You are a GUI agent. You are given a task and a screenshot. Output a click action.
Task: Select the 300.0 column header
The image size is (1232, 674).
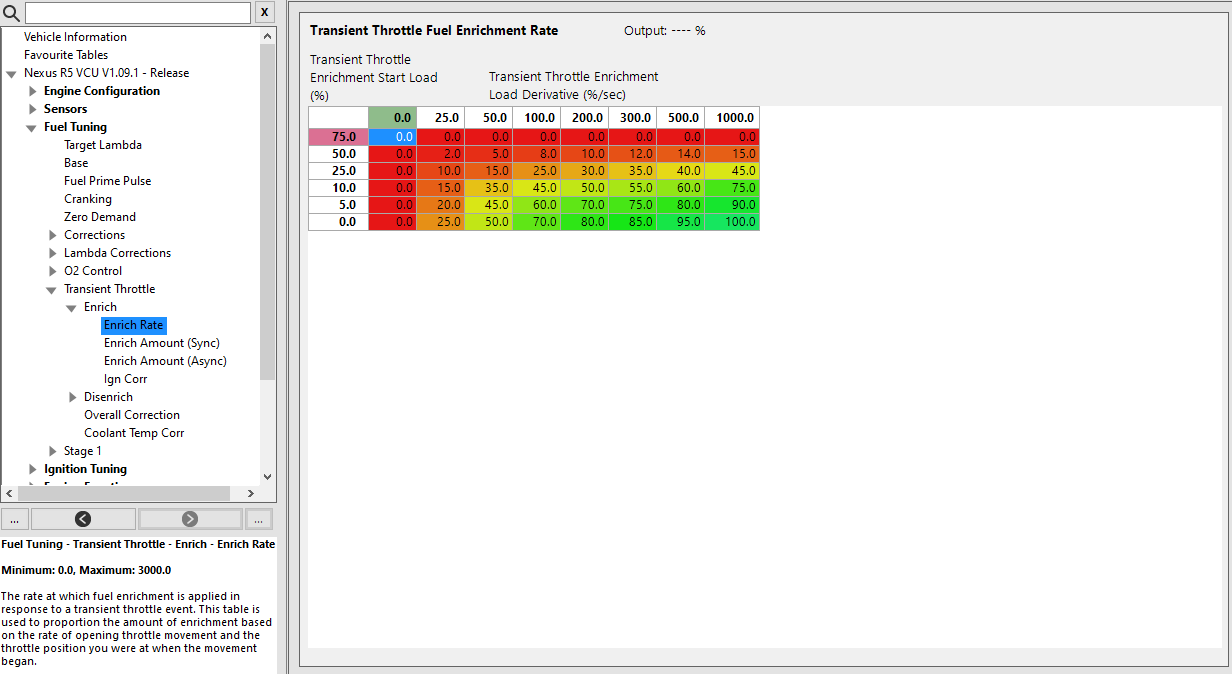(633, 118)
